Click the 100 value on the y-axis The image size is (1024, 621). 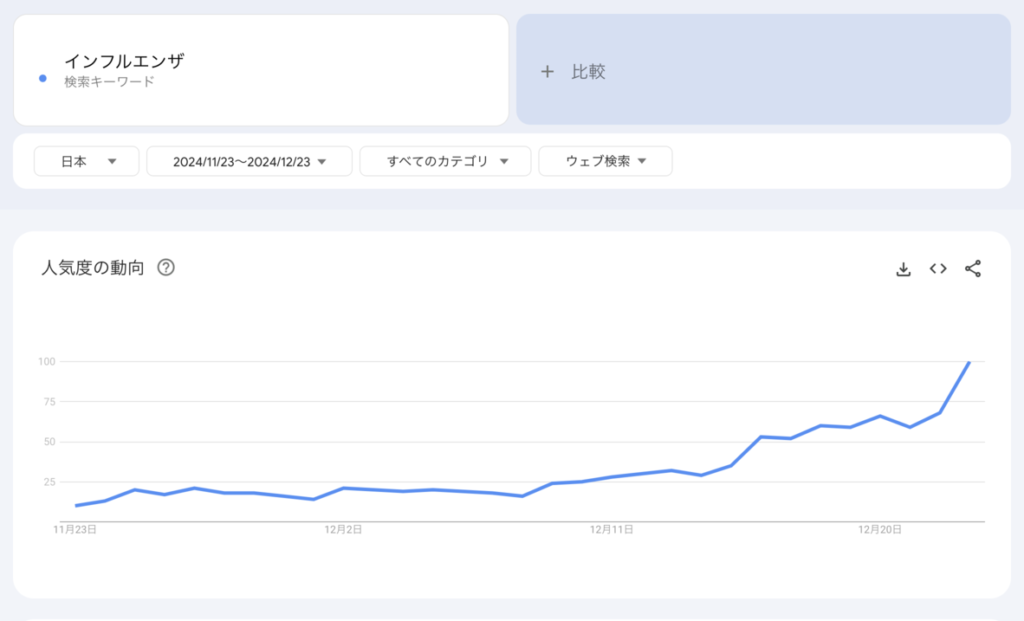[45, 361]
